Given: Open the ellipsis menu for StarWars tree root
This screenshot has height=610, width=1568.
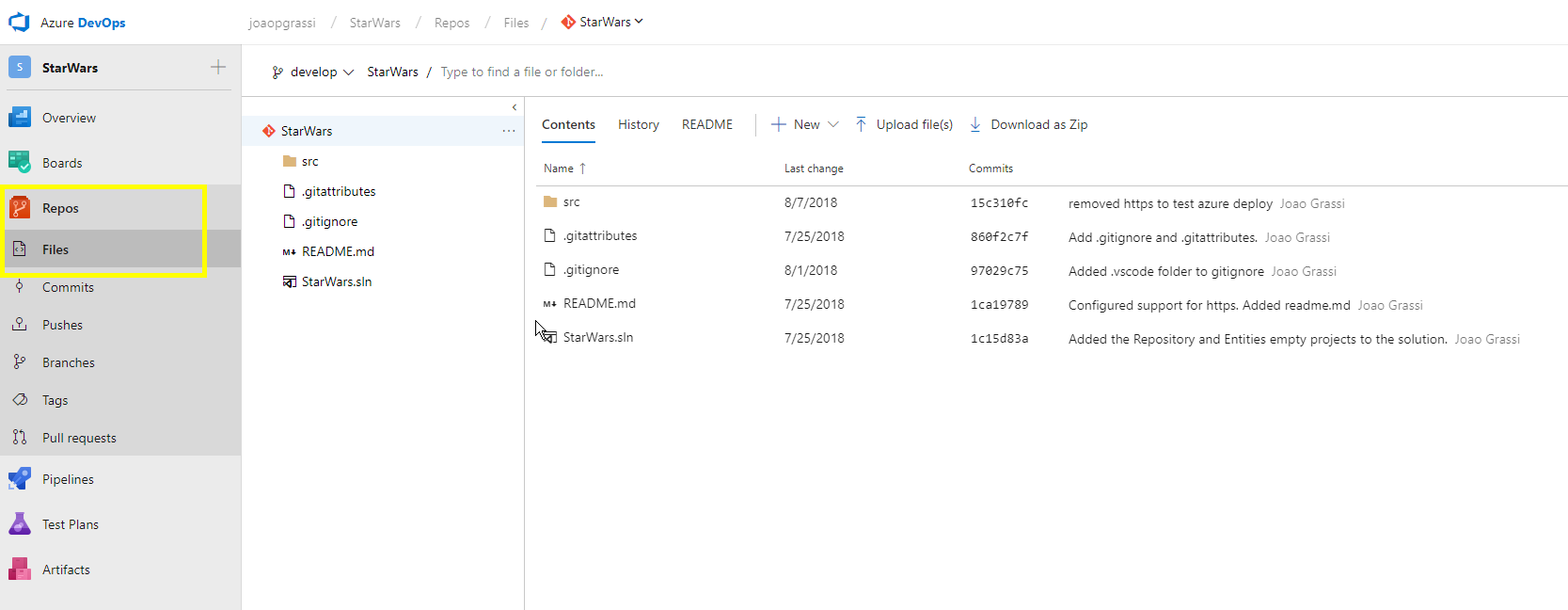Looking at the screenshot, I should point(509,131).
